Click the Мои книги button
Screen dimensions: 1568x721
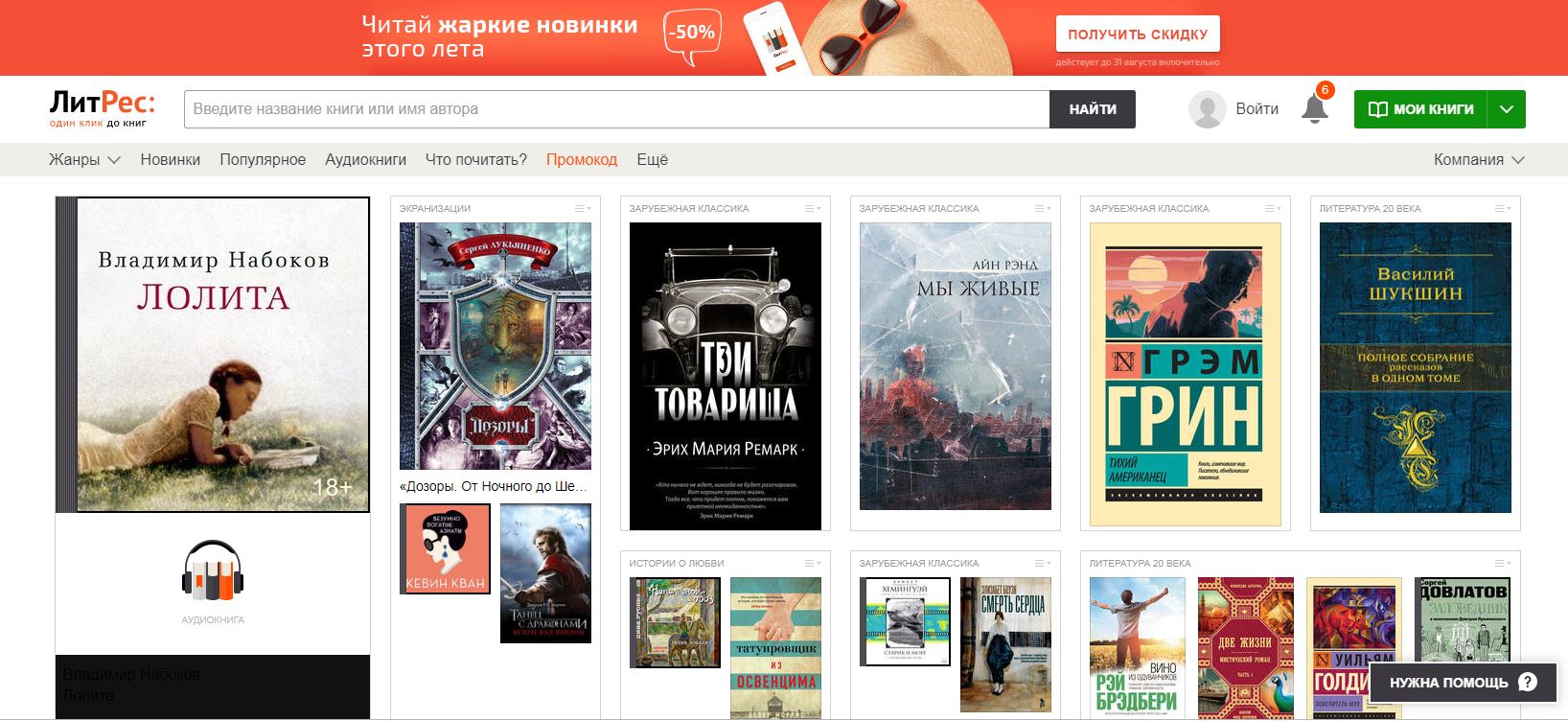click(x=1420, y=109)
